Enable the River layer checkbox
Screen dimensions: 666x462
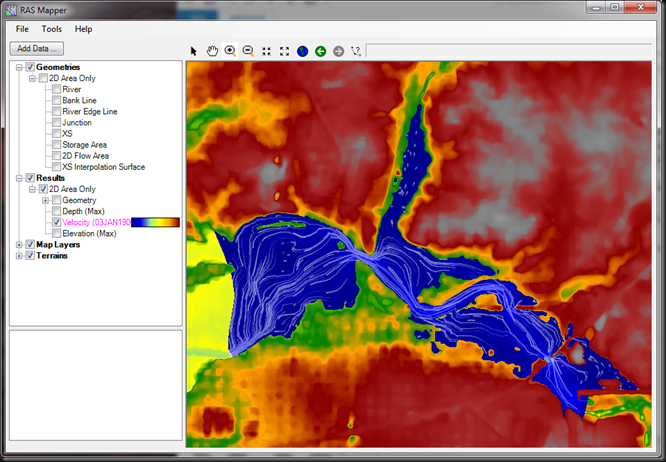click(56, 89)
